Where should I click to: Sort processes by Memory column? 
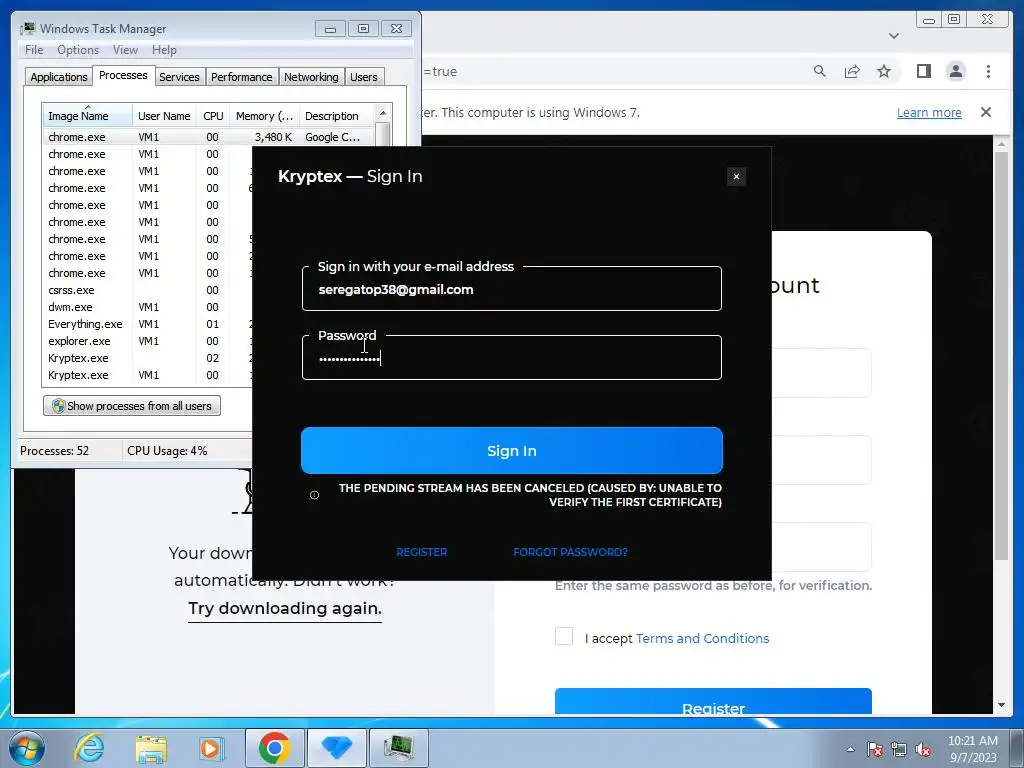click(x=264, y=116)
